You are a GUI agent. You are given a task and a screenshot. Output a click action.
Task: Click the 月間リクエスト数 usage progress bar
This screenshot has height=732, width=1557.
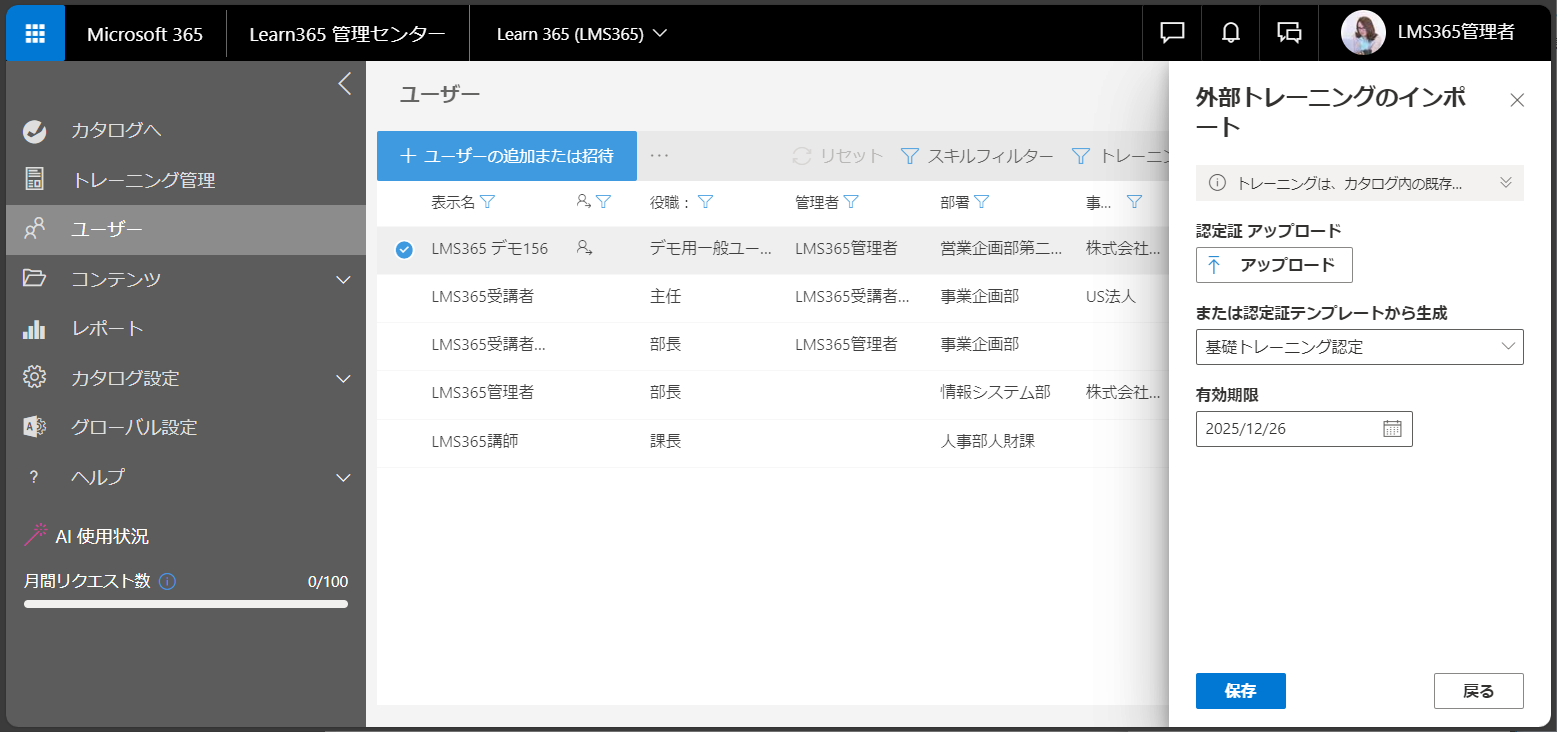click(x=186, y=604)
